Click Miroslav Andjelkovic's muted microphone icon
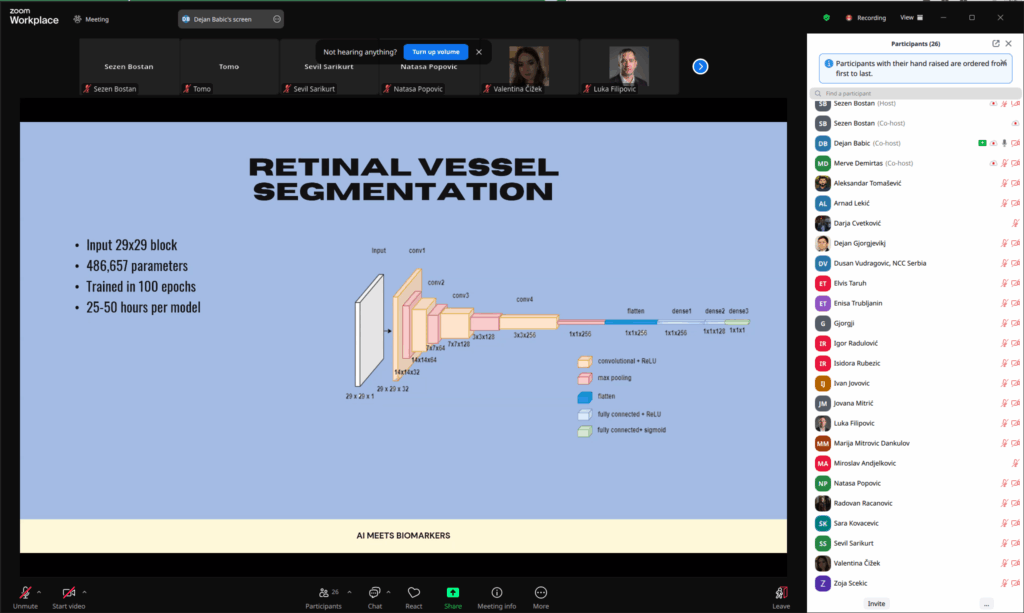The width and height of the screenshot is (1024, 613). (1015, 464)
